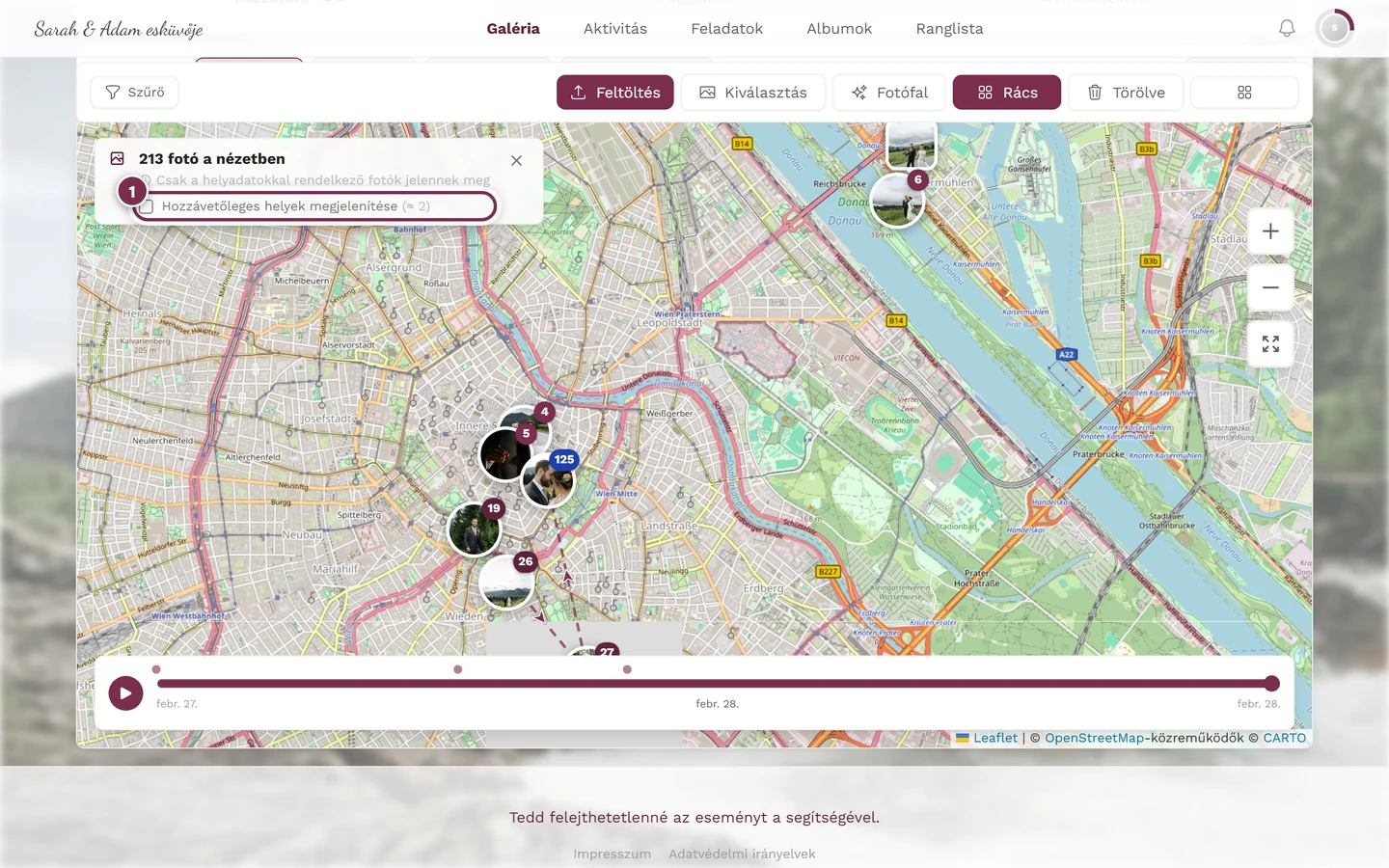Open the Szűrő filter
The width and height of the screenshot is (1389, 868).
point(134,93)
